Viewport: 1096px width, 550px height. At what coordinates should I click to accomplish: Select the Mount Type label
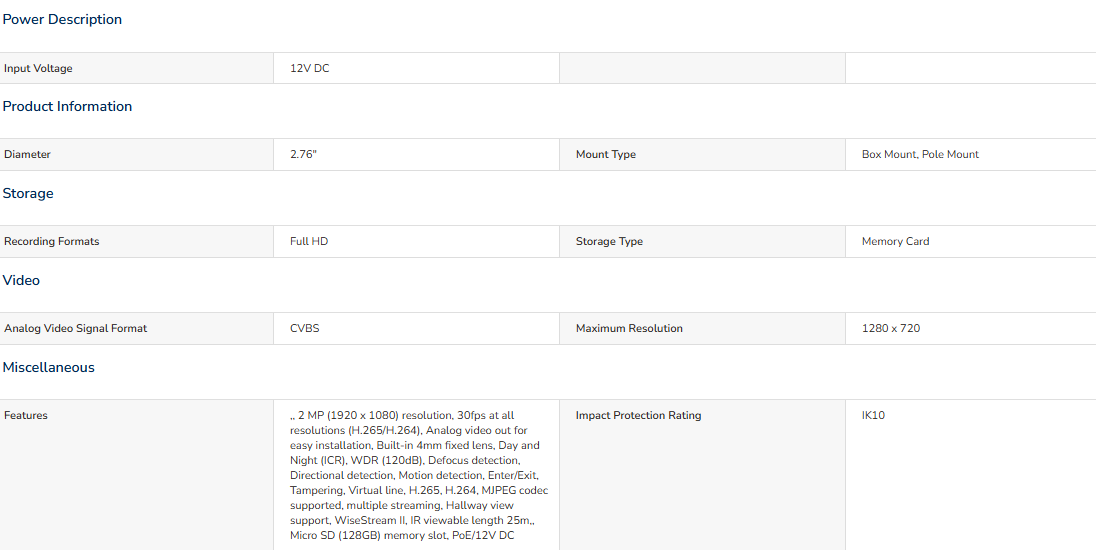[605, 154]
